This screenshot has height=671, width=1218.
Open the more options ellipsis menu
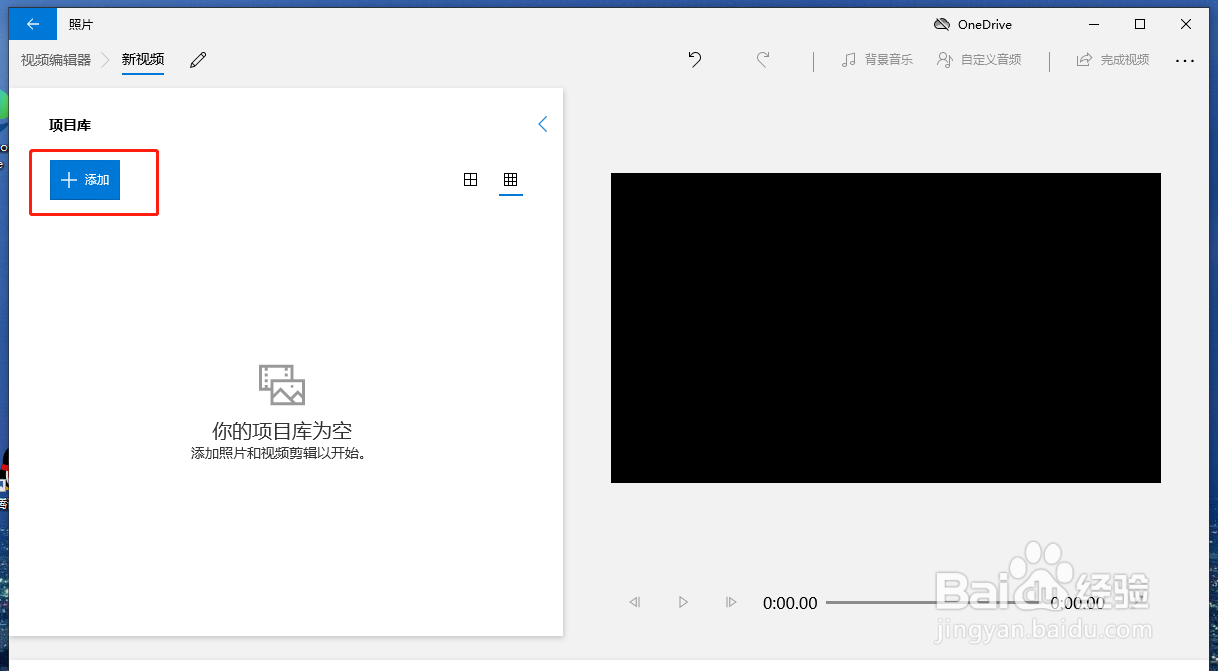tap(1185, 60)
